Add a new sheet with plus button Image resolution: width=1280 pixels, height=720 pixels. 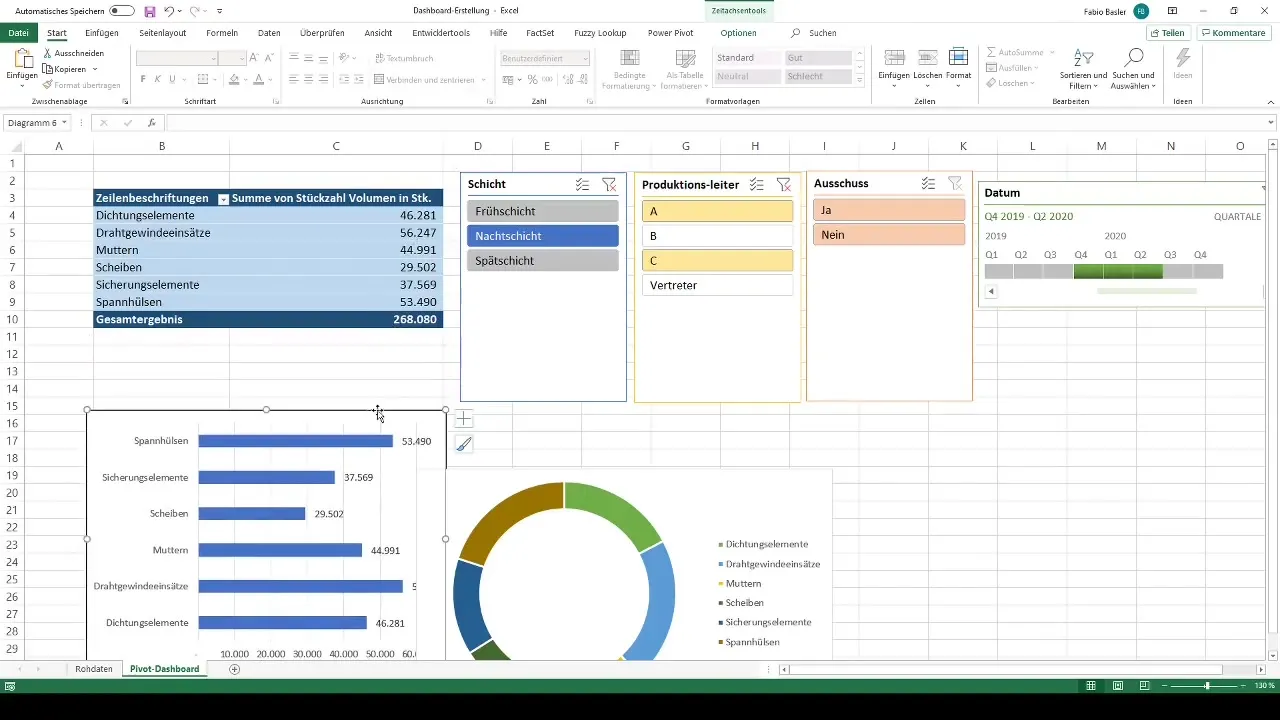click(234, 669)
